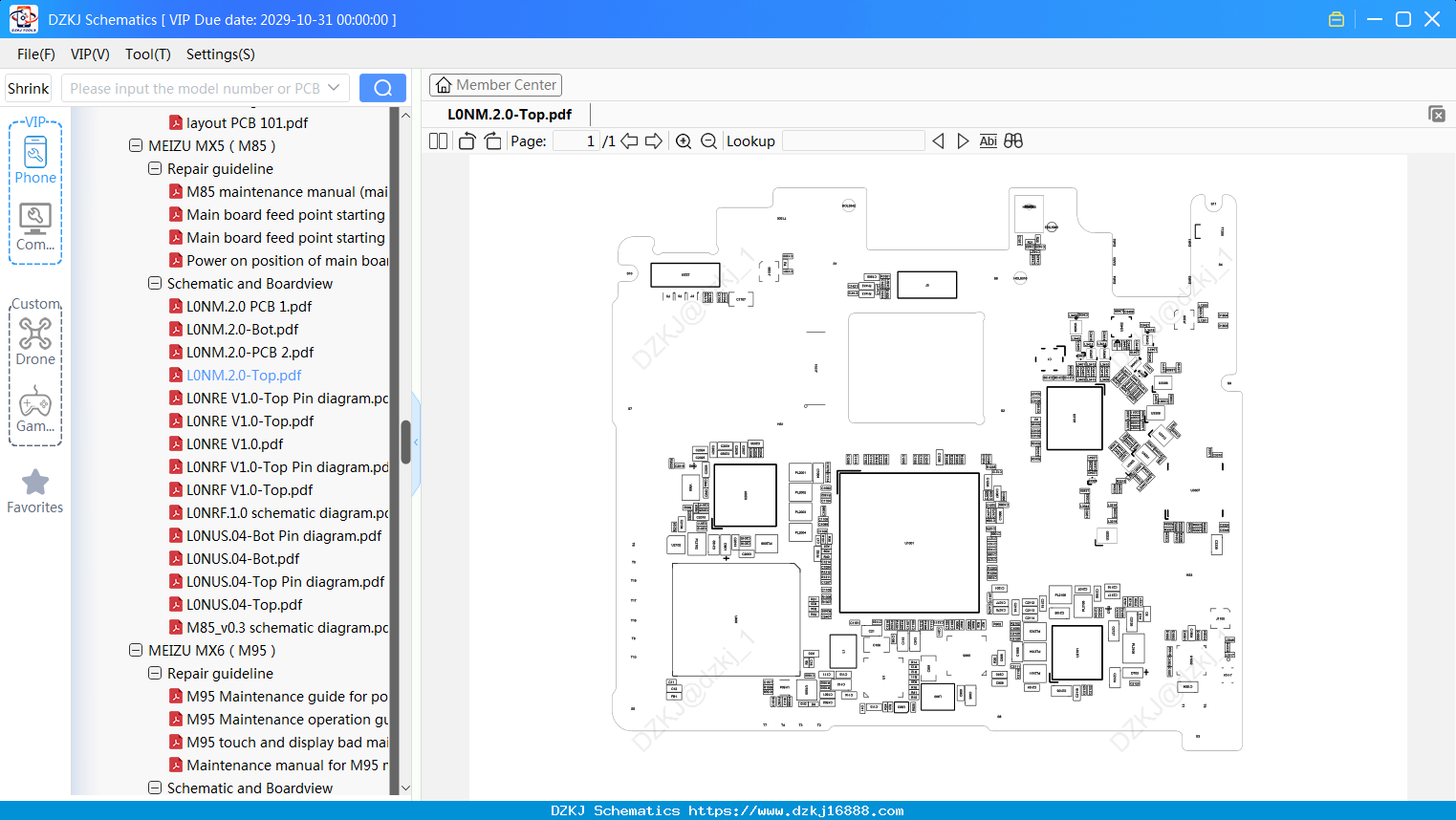Collapse the MEIZU MX5 ( M85 ) node

(136, 146)
